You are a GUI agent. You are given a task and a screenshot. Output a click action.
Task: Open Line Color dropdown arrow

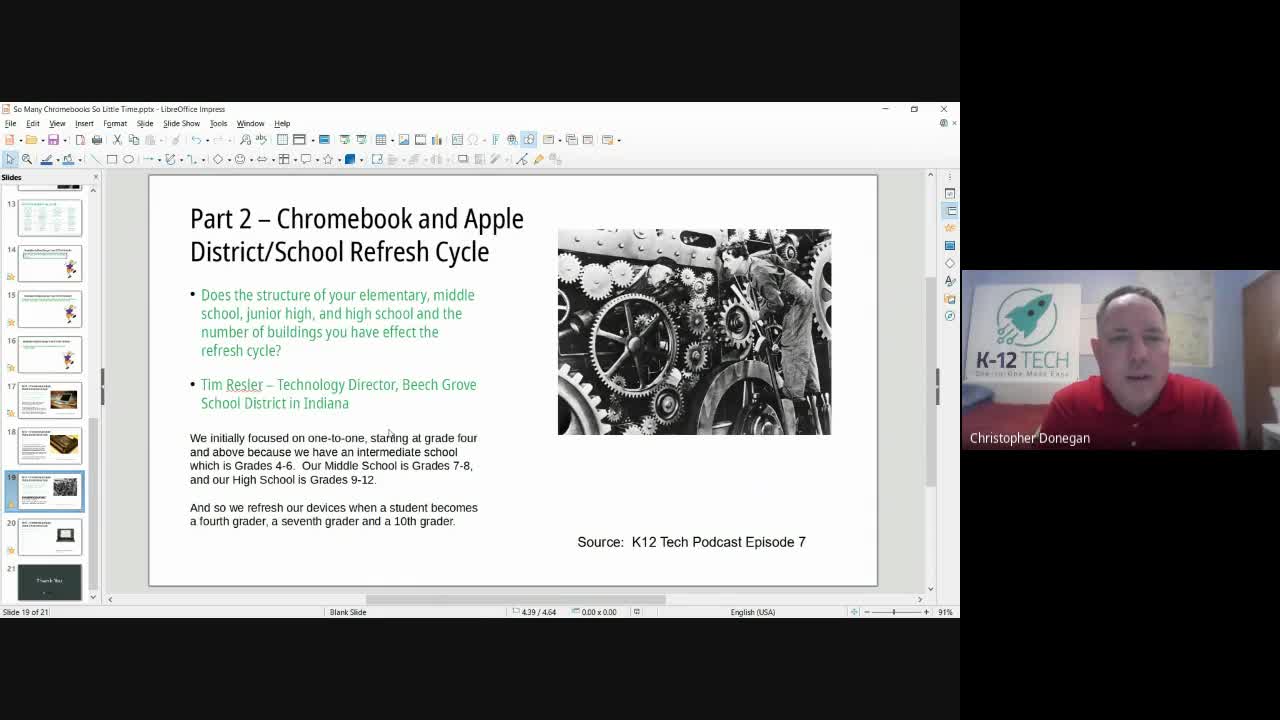pos(56,160)
